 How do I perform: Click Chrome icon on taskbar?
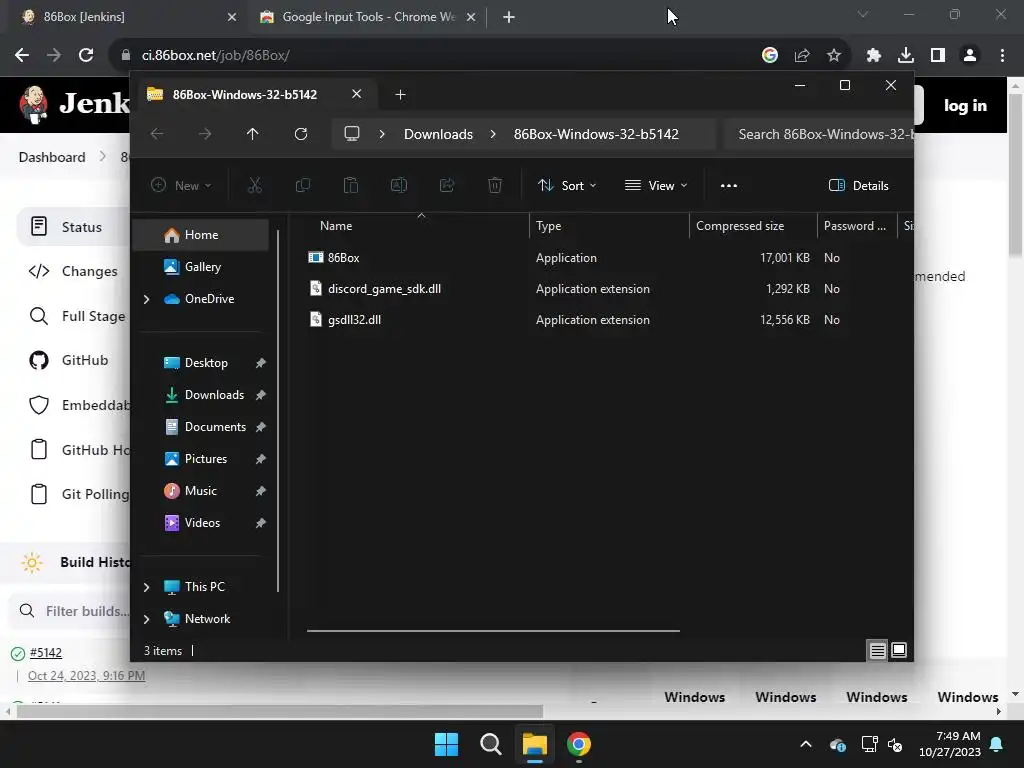click(x=579, y=744)
